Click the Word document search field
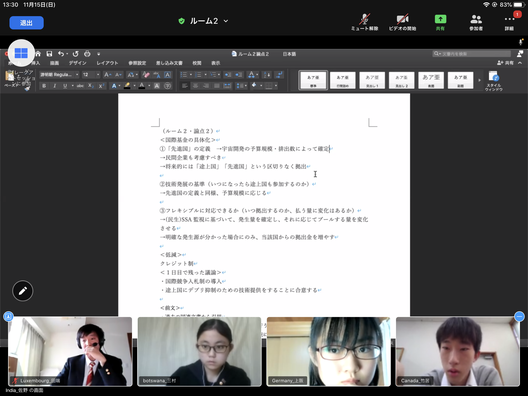The height and width of the screenshot is (396, 528). (471, 54)
